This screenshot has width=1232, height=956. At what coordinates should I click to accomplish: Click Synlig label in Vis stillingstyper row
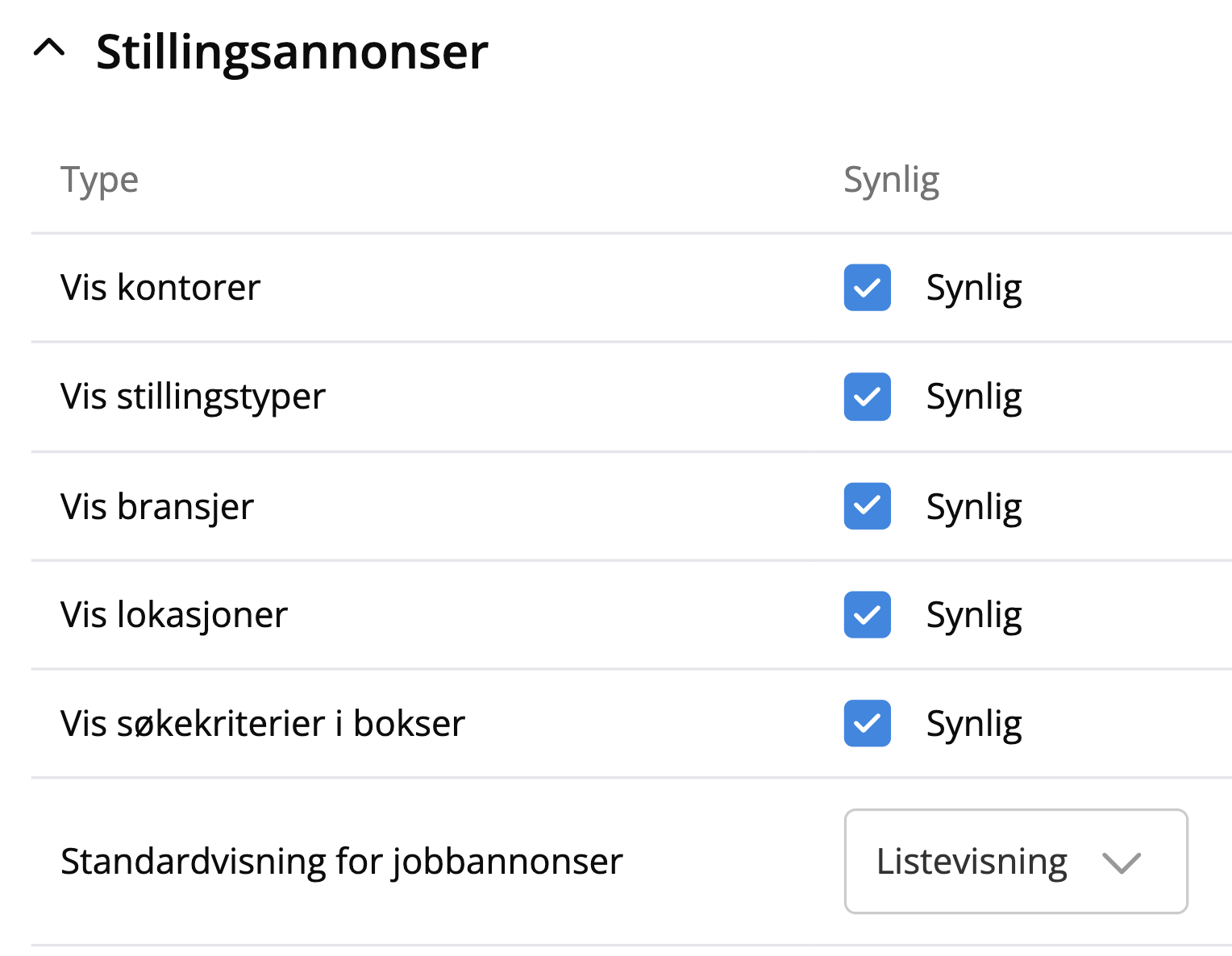974,397
